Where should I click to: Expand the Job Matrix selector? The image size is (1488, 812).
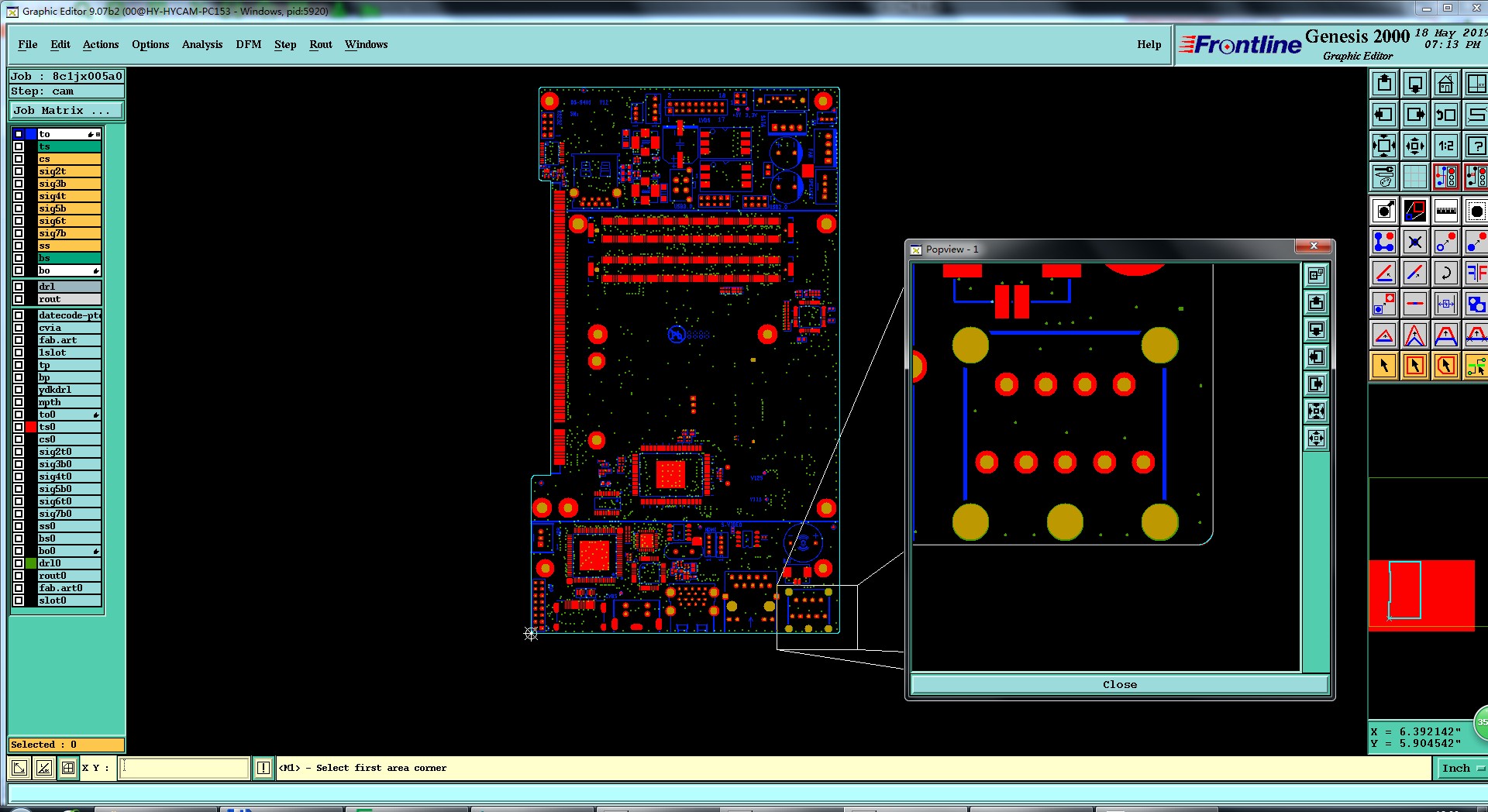66,111
